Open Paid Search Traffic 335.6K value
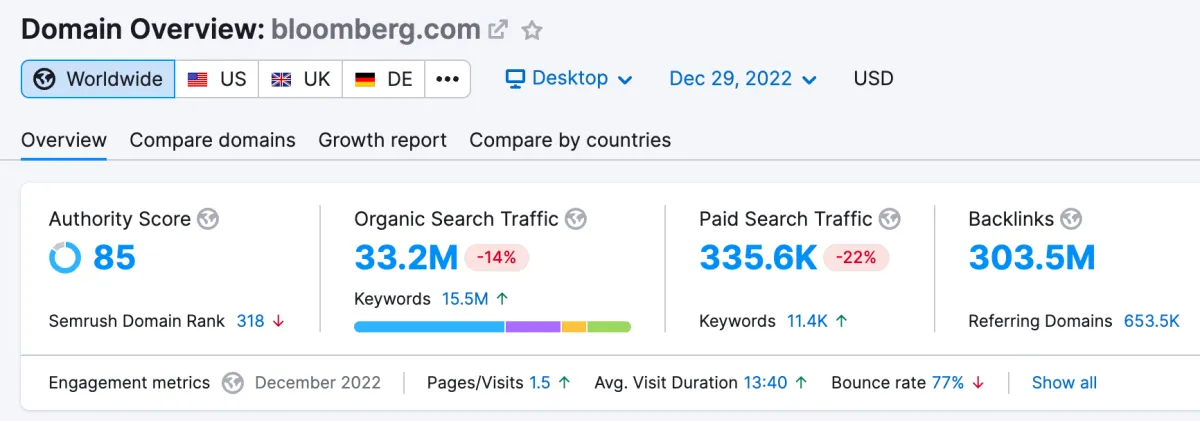 758,258
